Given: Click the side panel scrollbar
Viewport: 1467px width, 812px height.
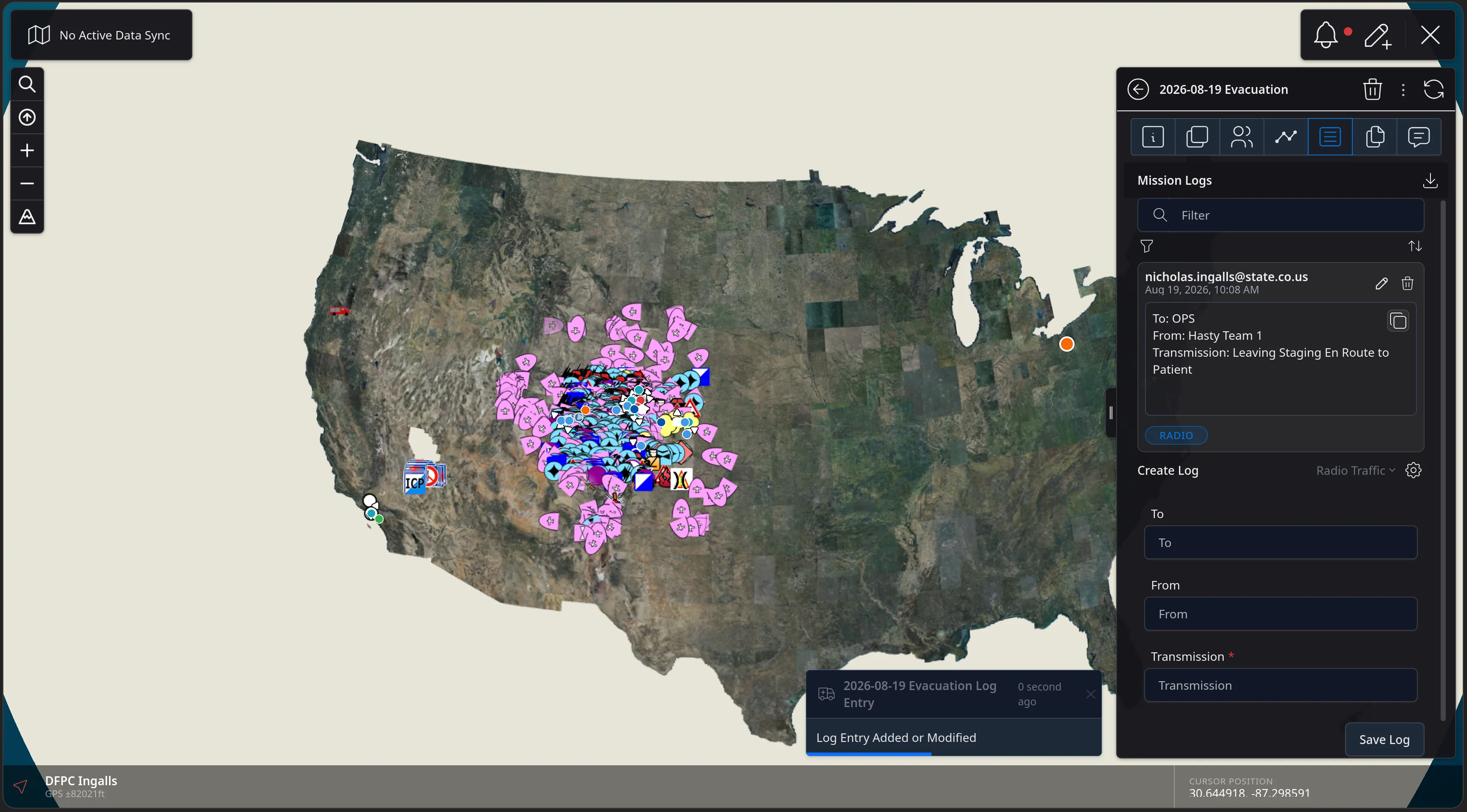Looking at the screenshot, I should pos(1442,461).
